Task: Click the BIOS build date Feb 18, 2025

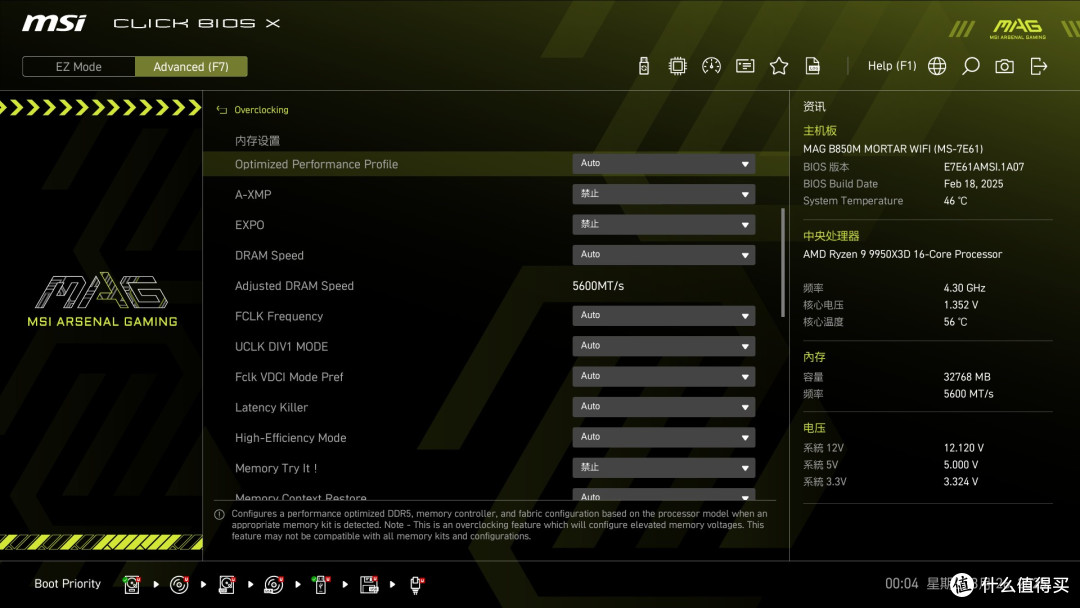Action: 973,184
